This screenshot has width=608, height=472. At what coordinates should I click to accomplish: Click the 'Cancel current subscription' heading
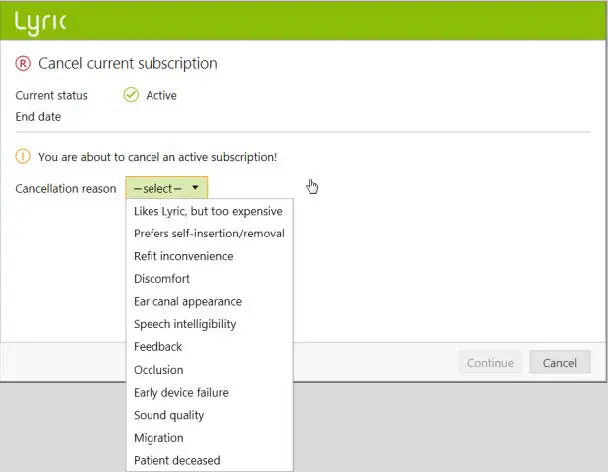point(128,63)
